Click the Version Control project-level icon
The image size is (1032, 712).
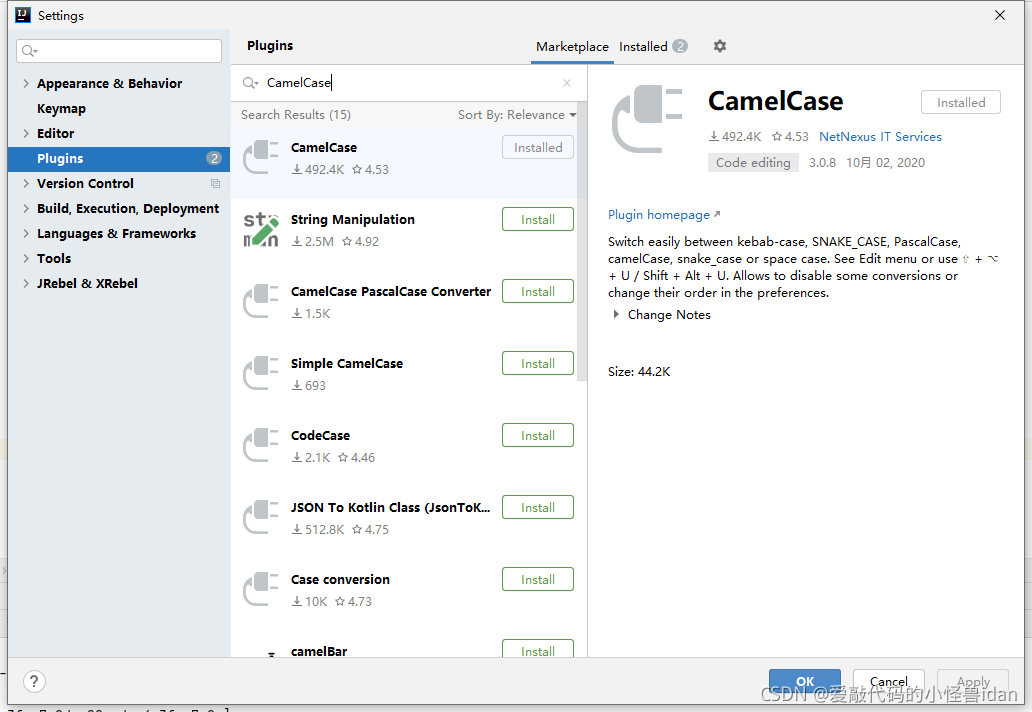[x=215, y=184]
